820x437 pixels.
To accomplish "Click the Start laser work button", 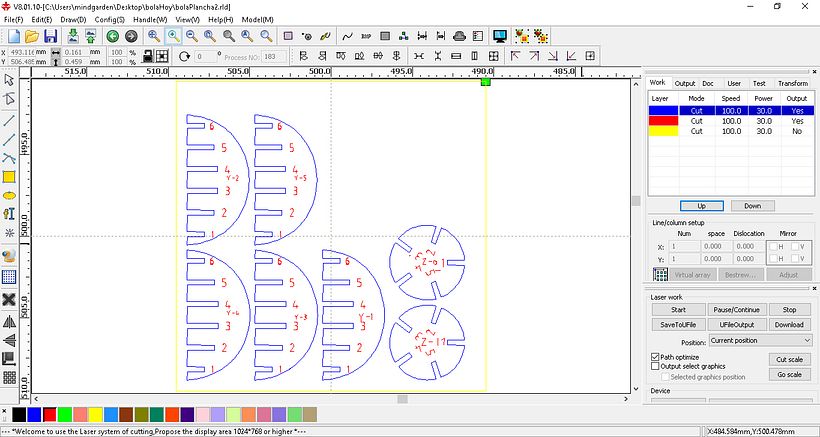I will [678, 309].
